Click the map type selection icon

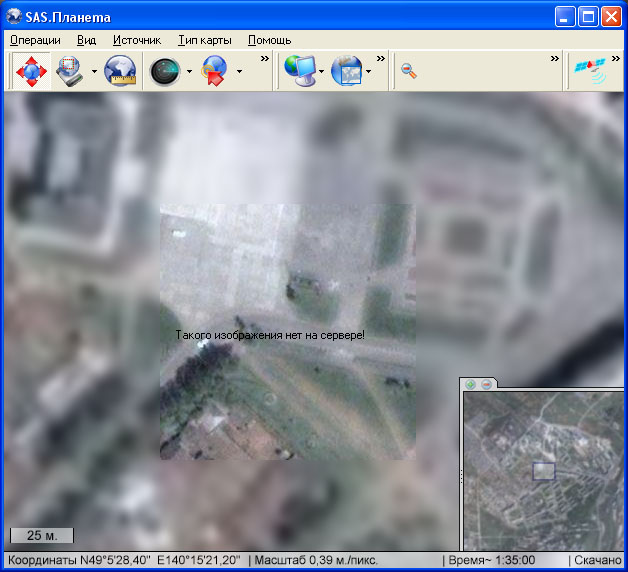pyautogui.click(x=346, y=71)
